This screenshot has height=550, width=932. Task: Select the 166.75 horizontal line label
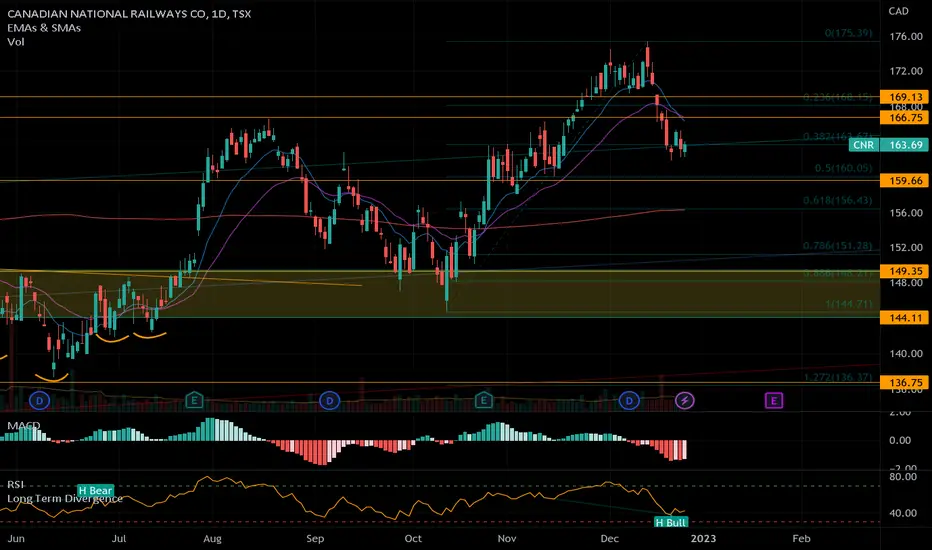point(903,118)
